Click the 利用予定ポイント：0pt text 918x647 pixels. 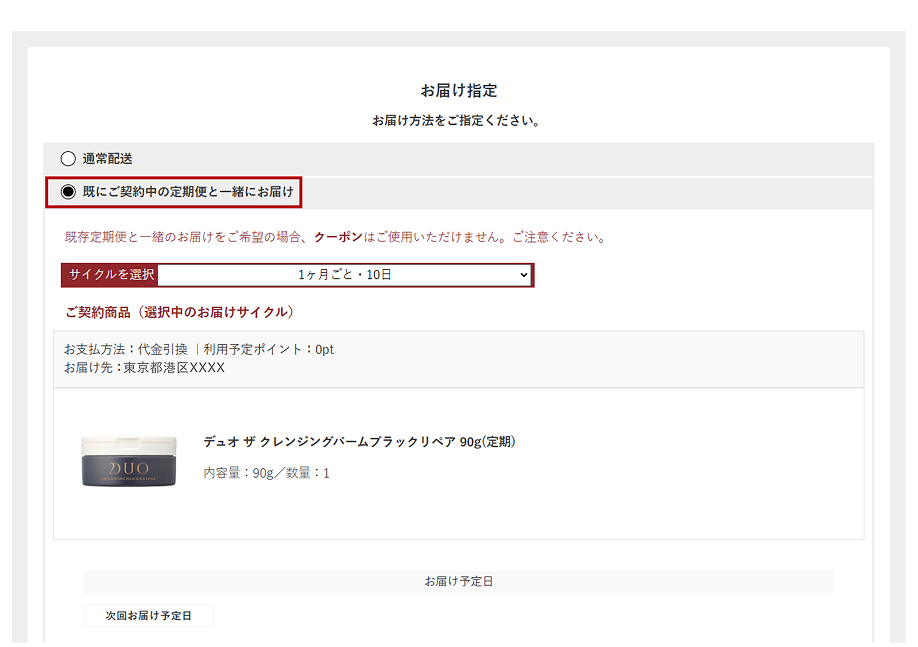pyautogui.click(x=268, y=350)
